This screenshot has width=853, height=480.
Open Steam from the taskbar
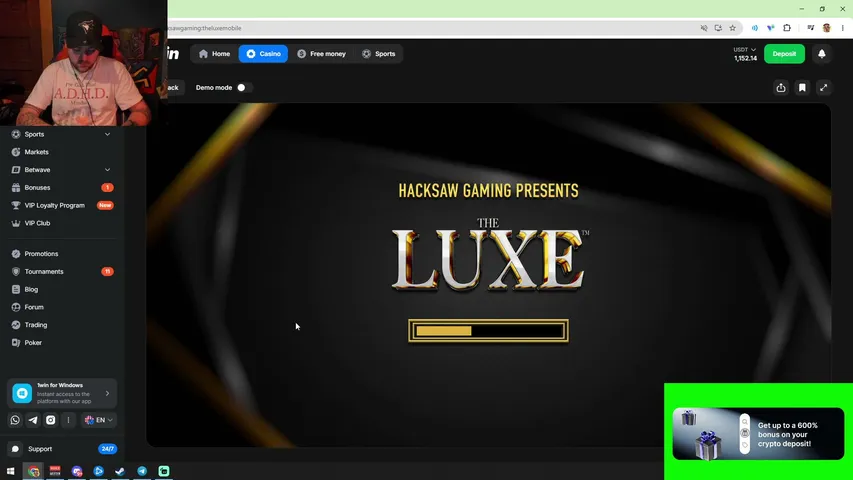tap(120, 471)
